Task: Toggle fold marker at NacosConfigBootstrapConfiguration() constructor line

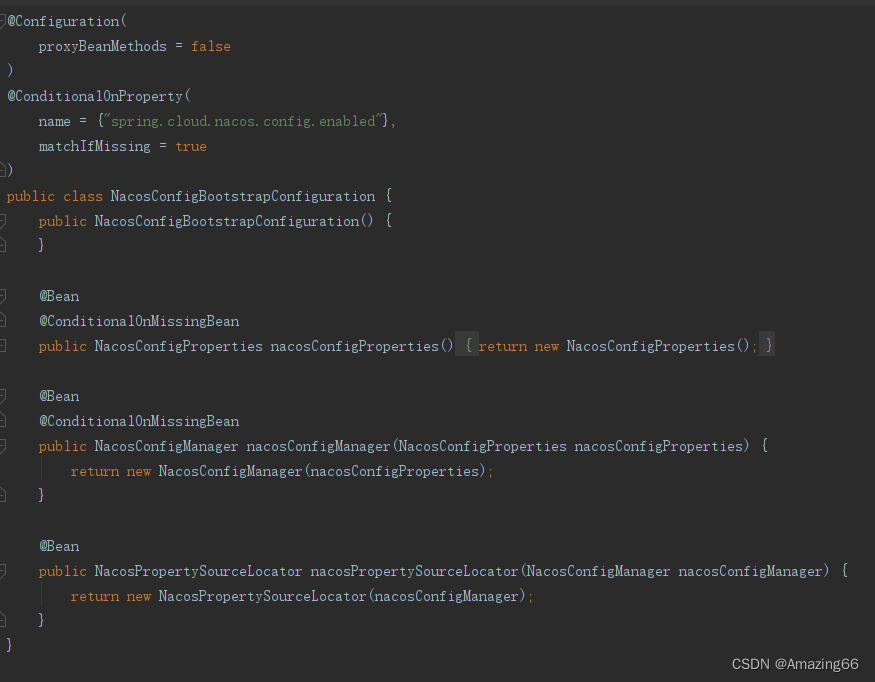Action: pos(2,221)
